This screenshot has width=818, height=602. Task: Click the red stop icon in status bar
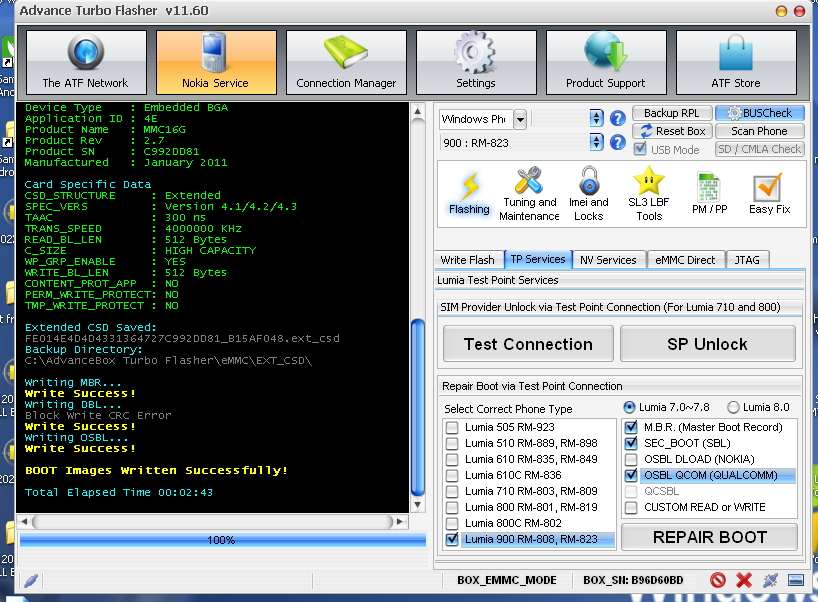point(718,580)
